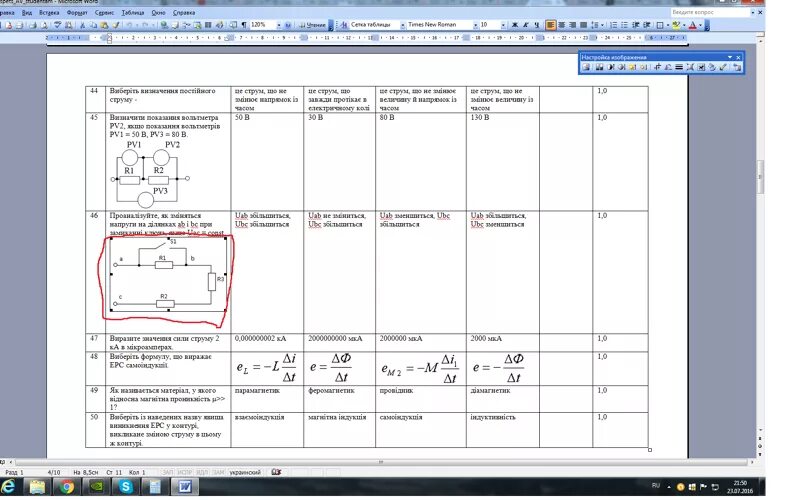Open the borders dropdown arrow

(x=668, y=24)
